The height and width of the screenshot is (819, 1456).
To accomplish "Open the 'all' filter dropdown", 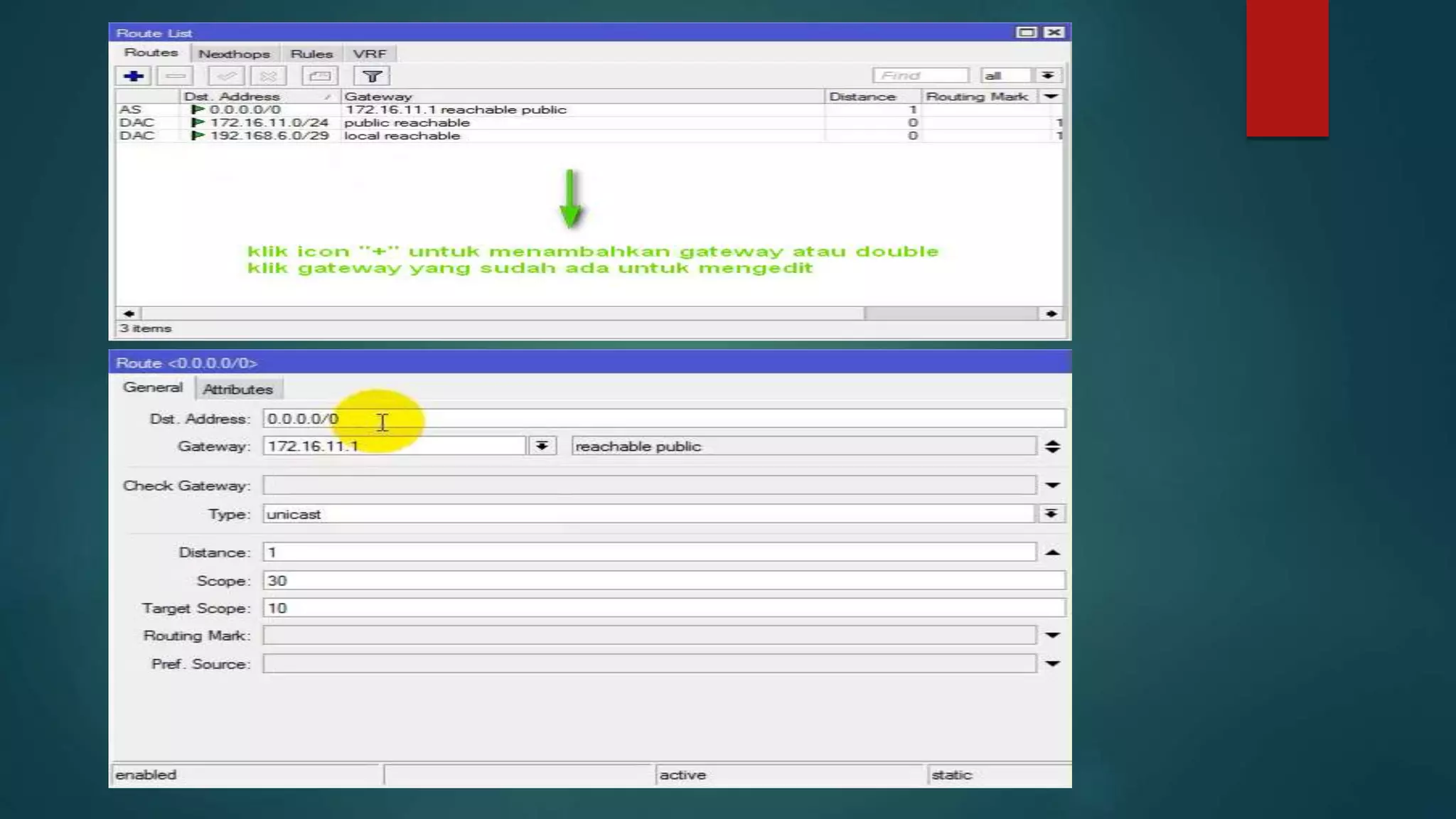I will pyautogui.click(x=1047, y=76).
